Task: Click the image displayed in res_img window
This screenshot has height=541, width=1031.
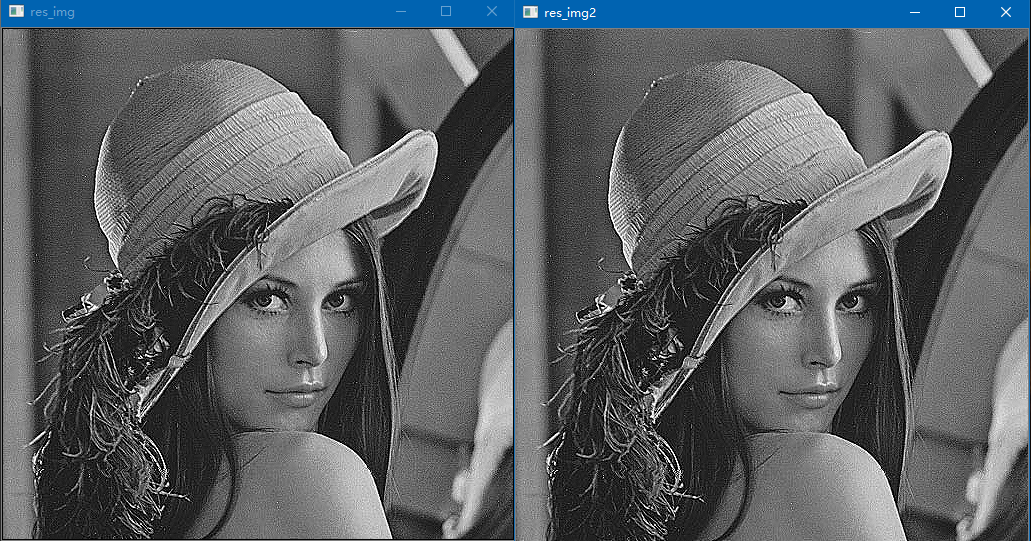Action: click(x=258, y=284)
